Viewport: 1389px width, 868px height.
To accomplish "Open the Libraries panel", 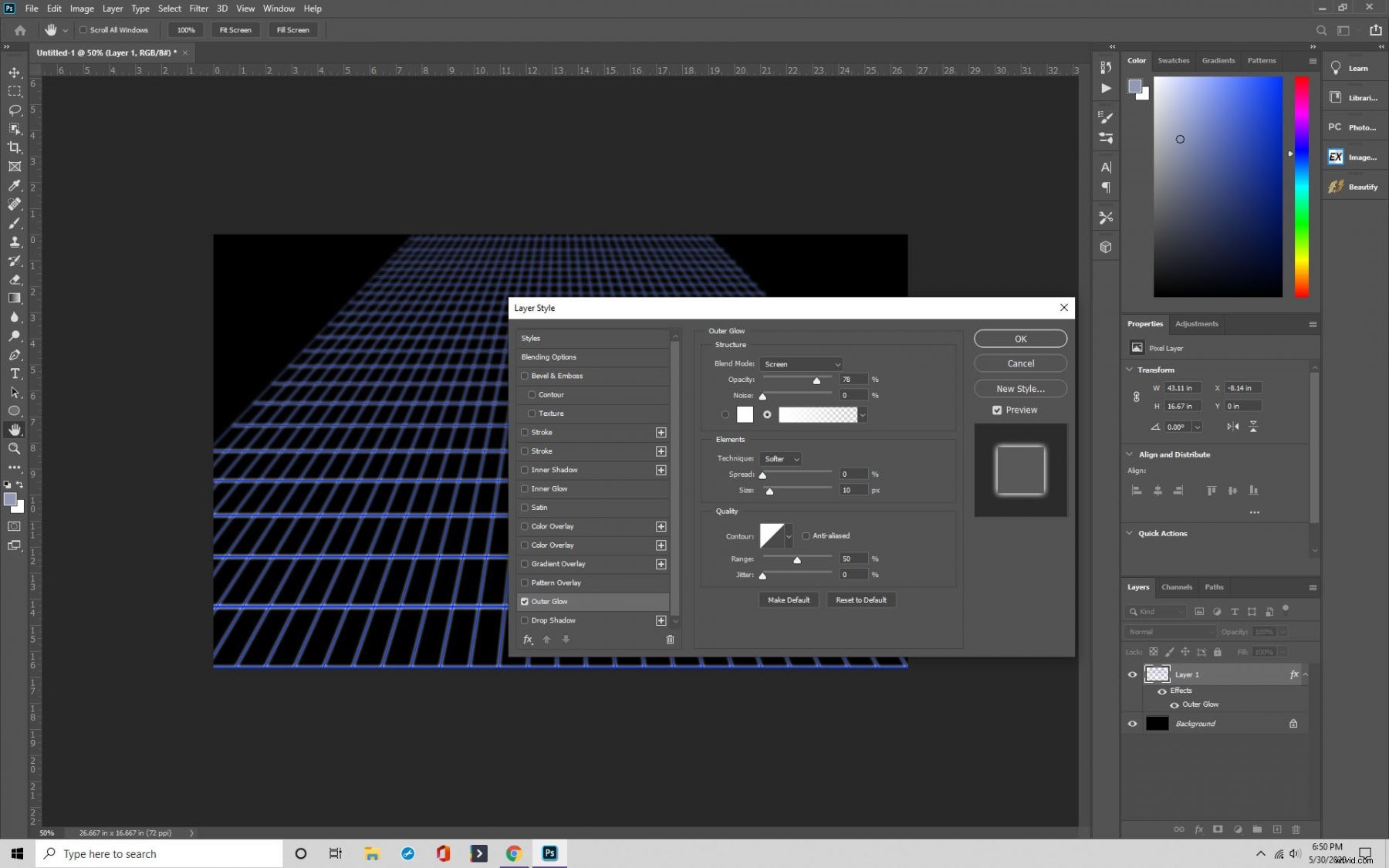I will click(x=1354, y=97).
